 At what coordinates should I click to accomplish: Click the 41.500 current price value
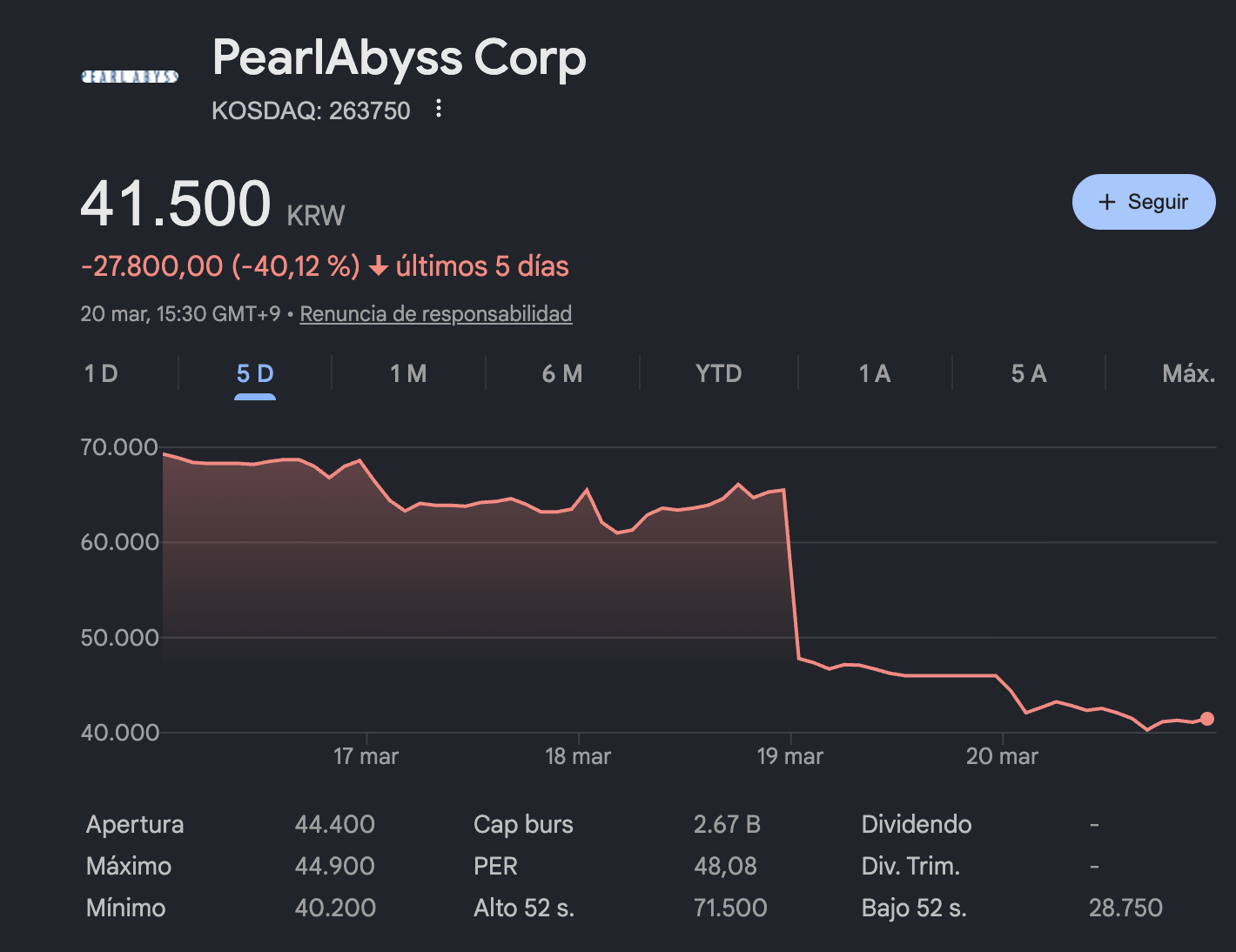pyautogui.click(x=176, y=205)
